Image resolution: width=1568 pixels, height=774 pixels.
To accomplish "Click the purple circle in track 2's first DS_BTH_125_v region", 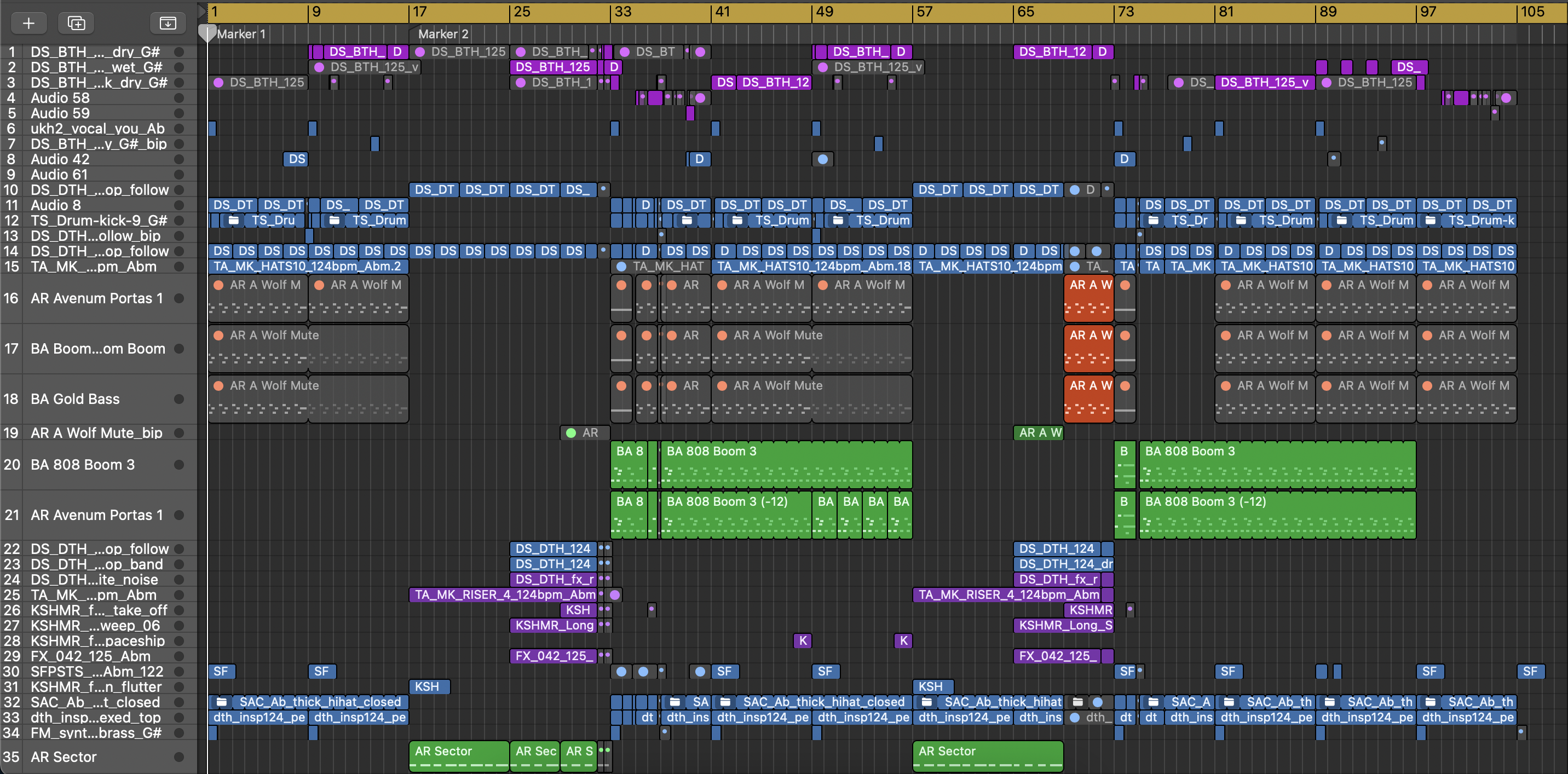I will coord(319,67).
